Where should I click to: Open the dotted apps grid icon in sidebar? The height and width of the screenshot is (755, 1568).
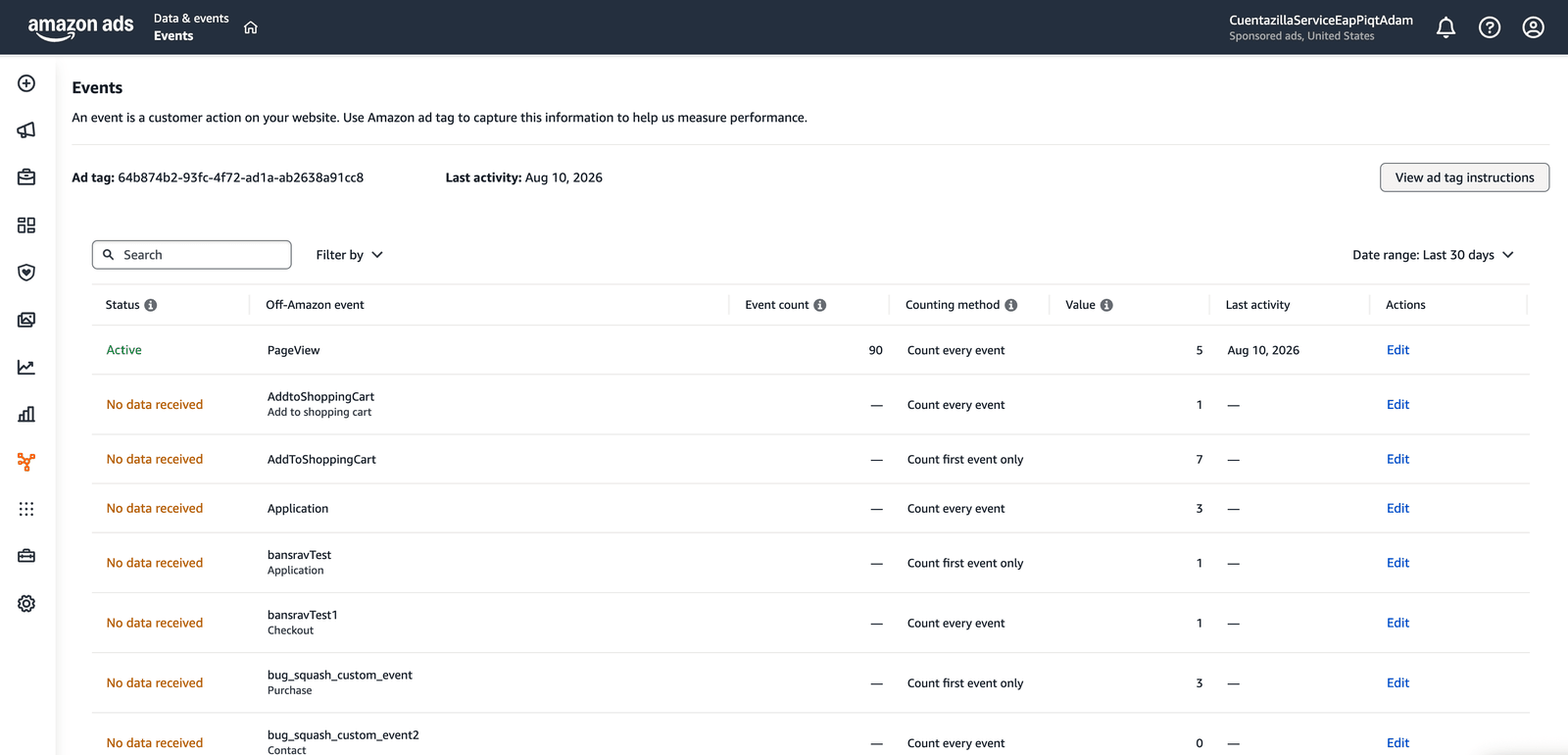pyautogui.click(x=26, y=509)
